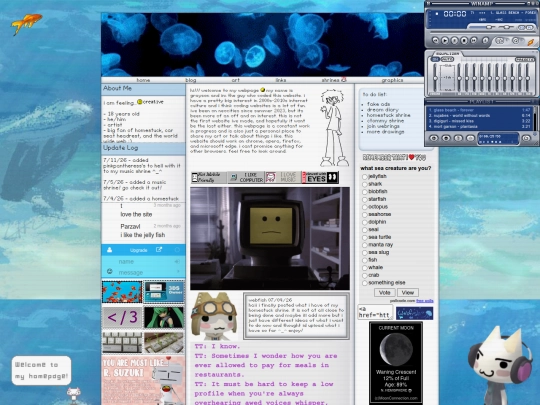Click the site button code textarea

[x=375, y=312]
